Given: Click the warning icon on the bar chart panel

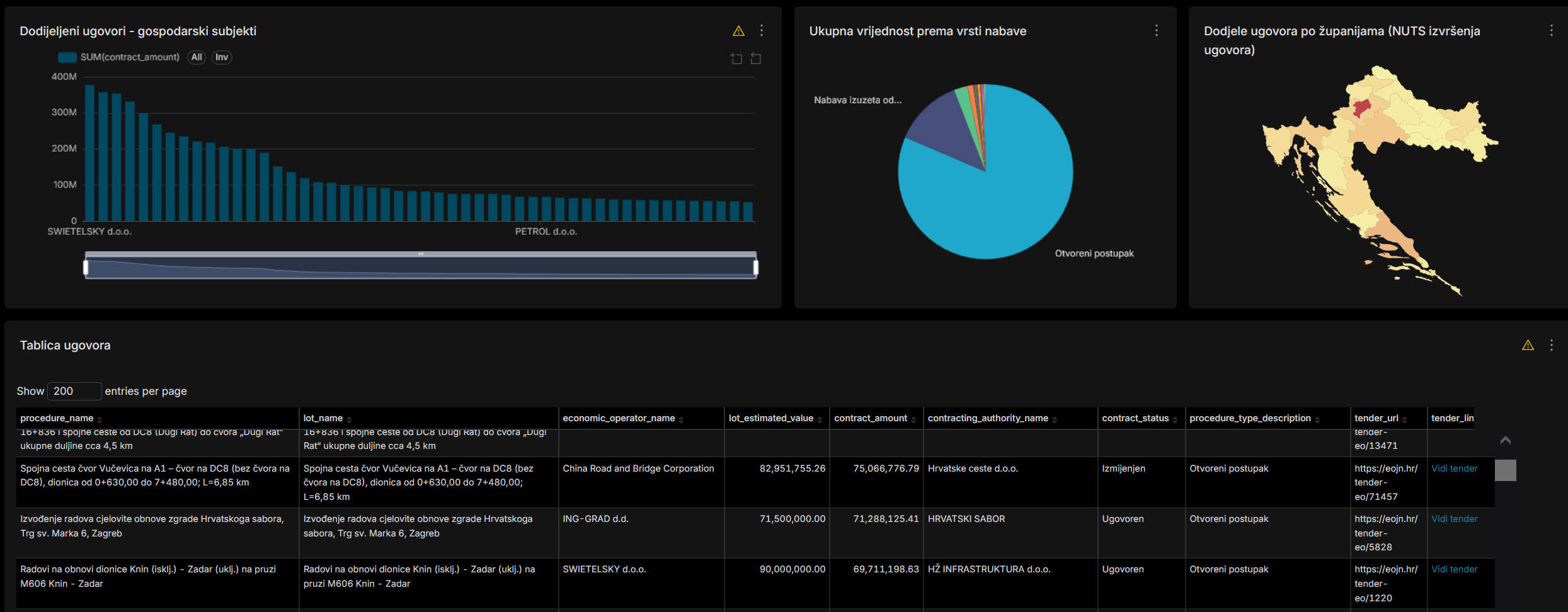Looking at the screenshot, I should tap(738, 31).
